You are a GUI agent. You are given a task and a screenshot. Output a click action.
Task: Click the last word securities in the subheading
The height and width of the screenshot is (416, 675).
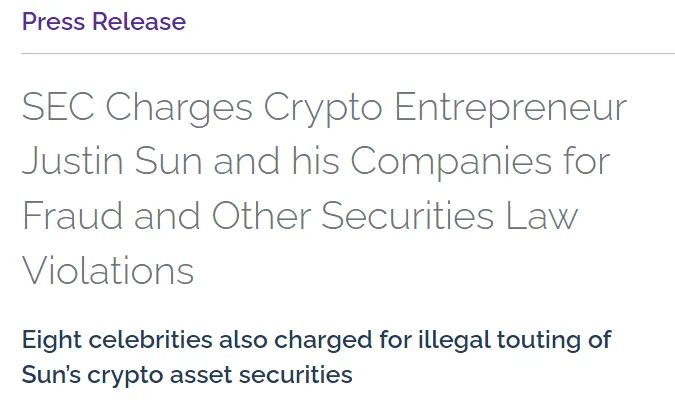click(298, 376)
